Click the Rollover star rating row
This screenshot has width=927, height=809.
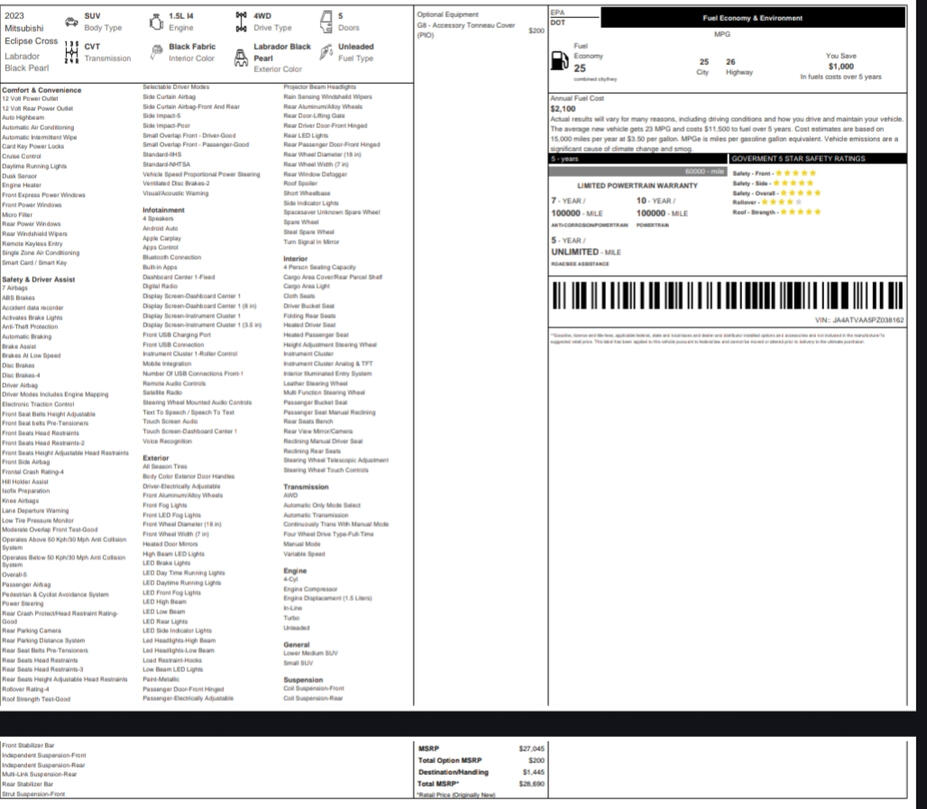767,202
